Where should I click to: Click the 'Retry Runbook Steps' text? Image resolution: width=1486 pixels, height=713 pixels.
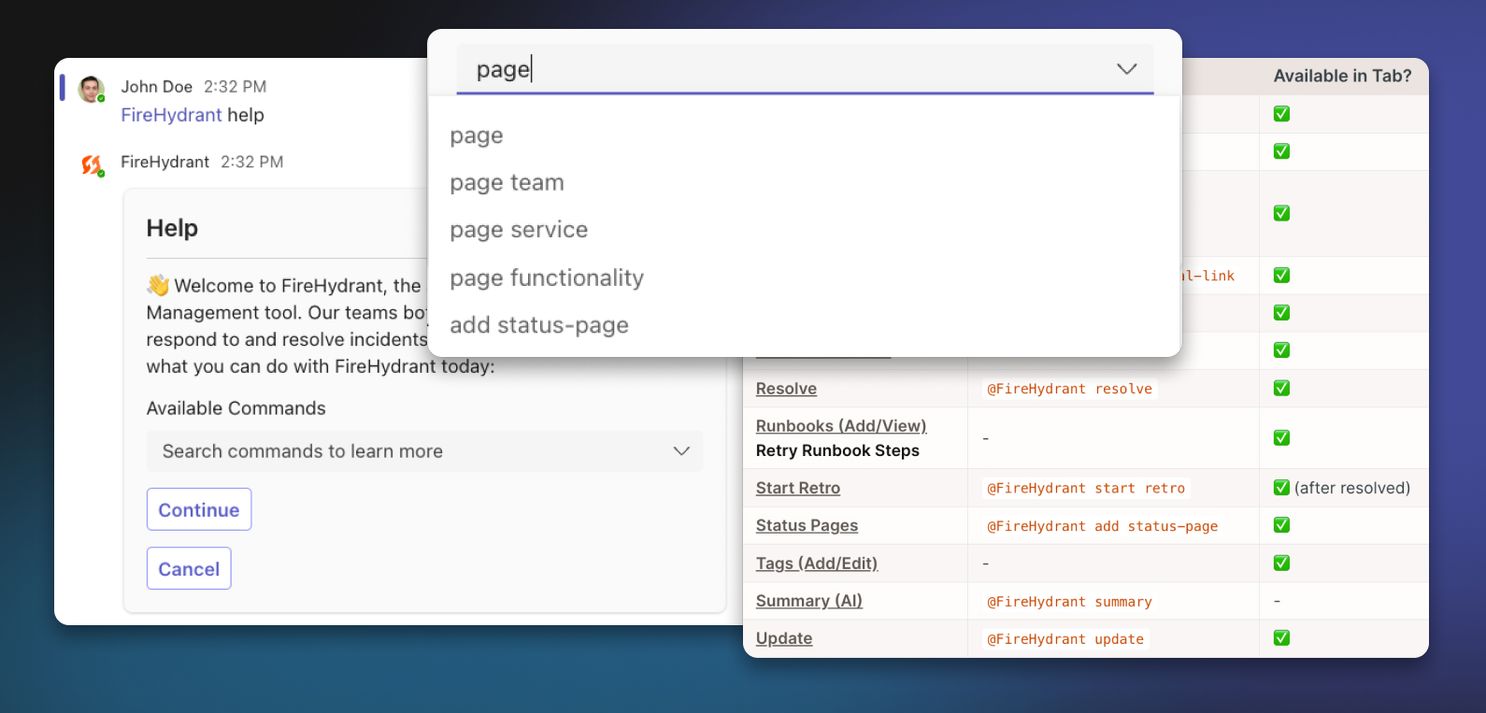[x=838, y=450]
